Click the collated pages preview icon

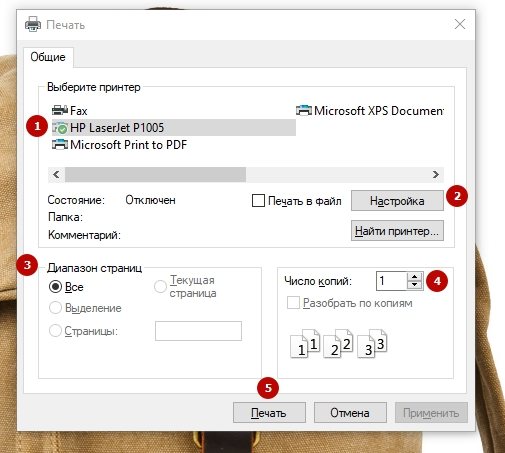(339, 343)
